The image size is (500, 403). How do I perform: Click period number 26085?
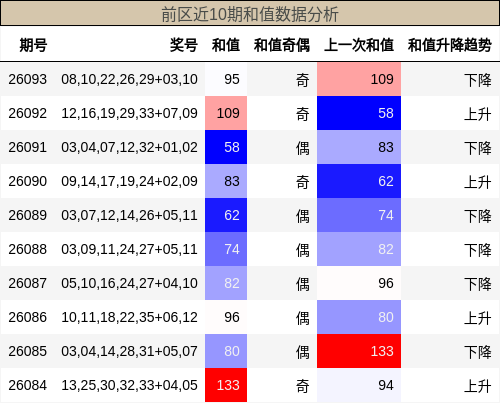tap(28, 351)
